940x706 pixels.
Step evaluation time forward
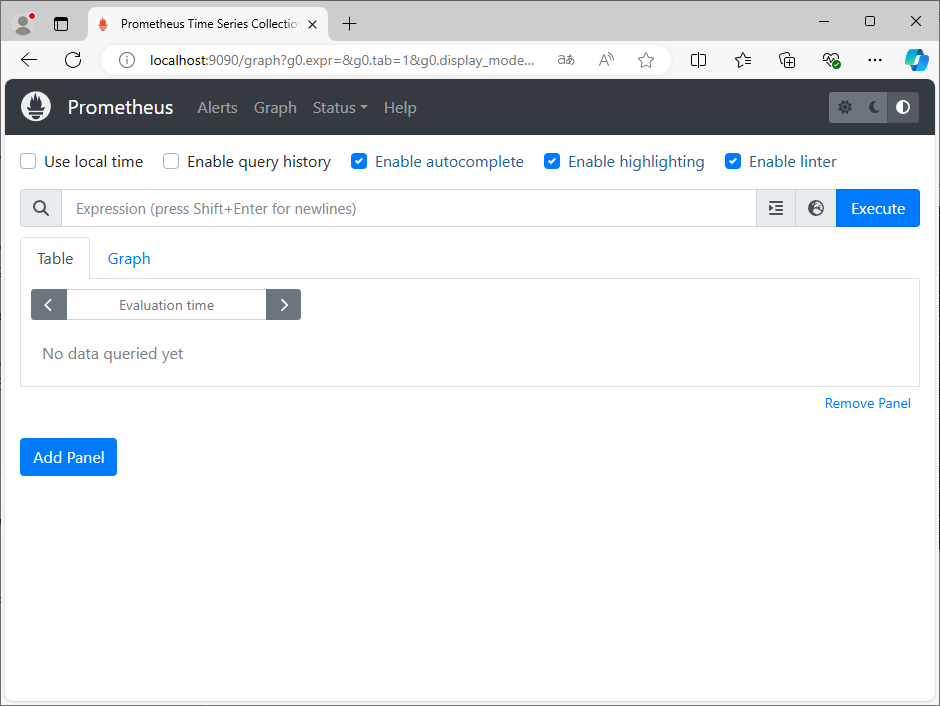pos(284,304)
